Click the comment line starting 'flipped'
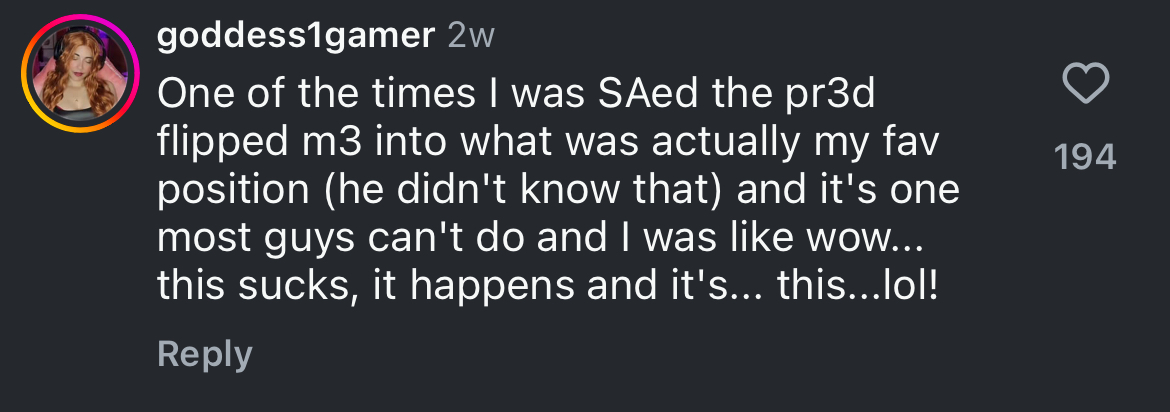This screenshot has height=412, width=1170. pos(548,144)
